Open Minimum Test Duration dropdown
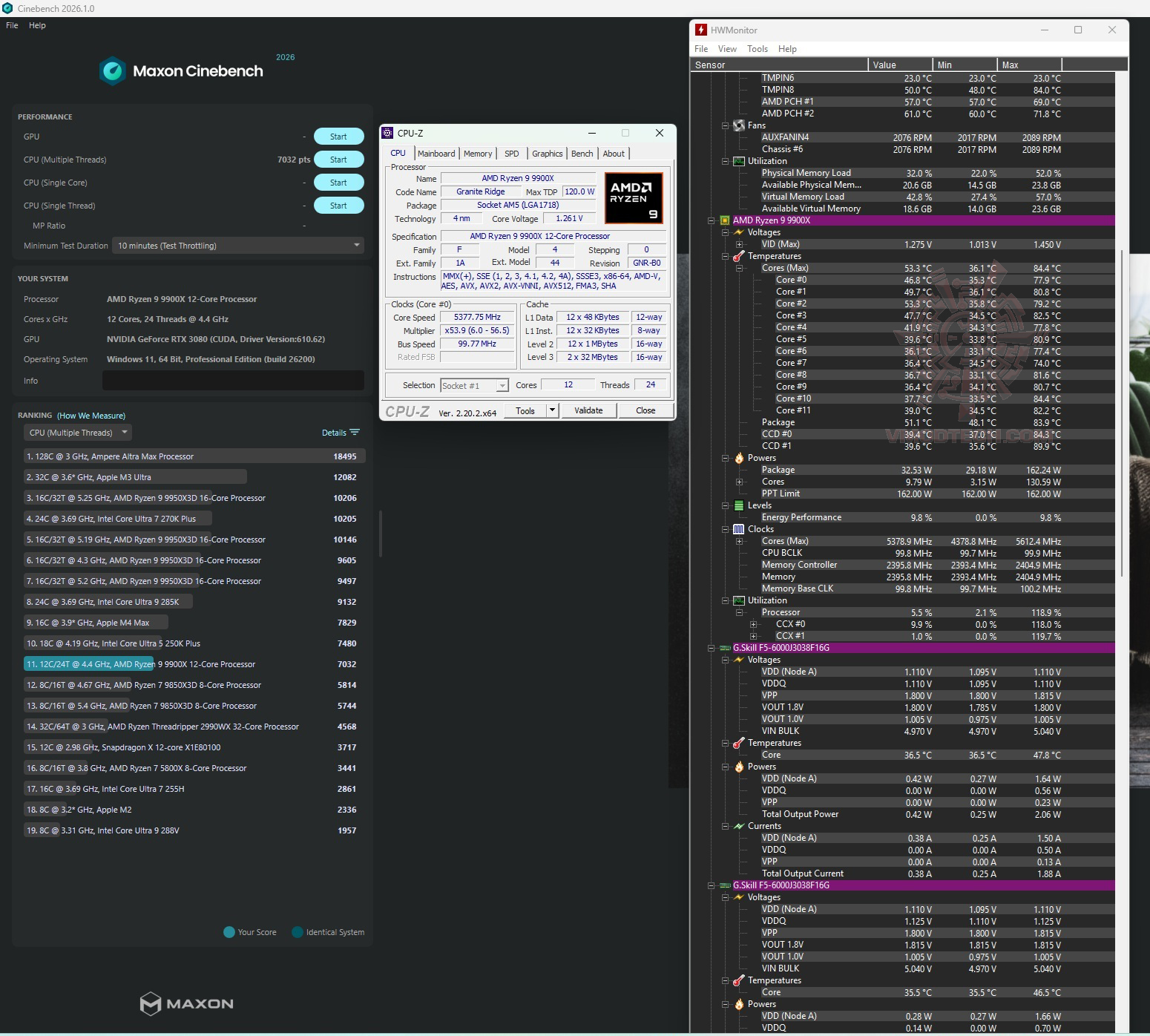 [238, 246]
